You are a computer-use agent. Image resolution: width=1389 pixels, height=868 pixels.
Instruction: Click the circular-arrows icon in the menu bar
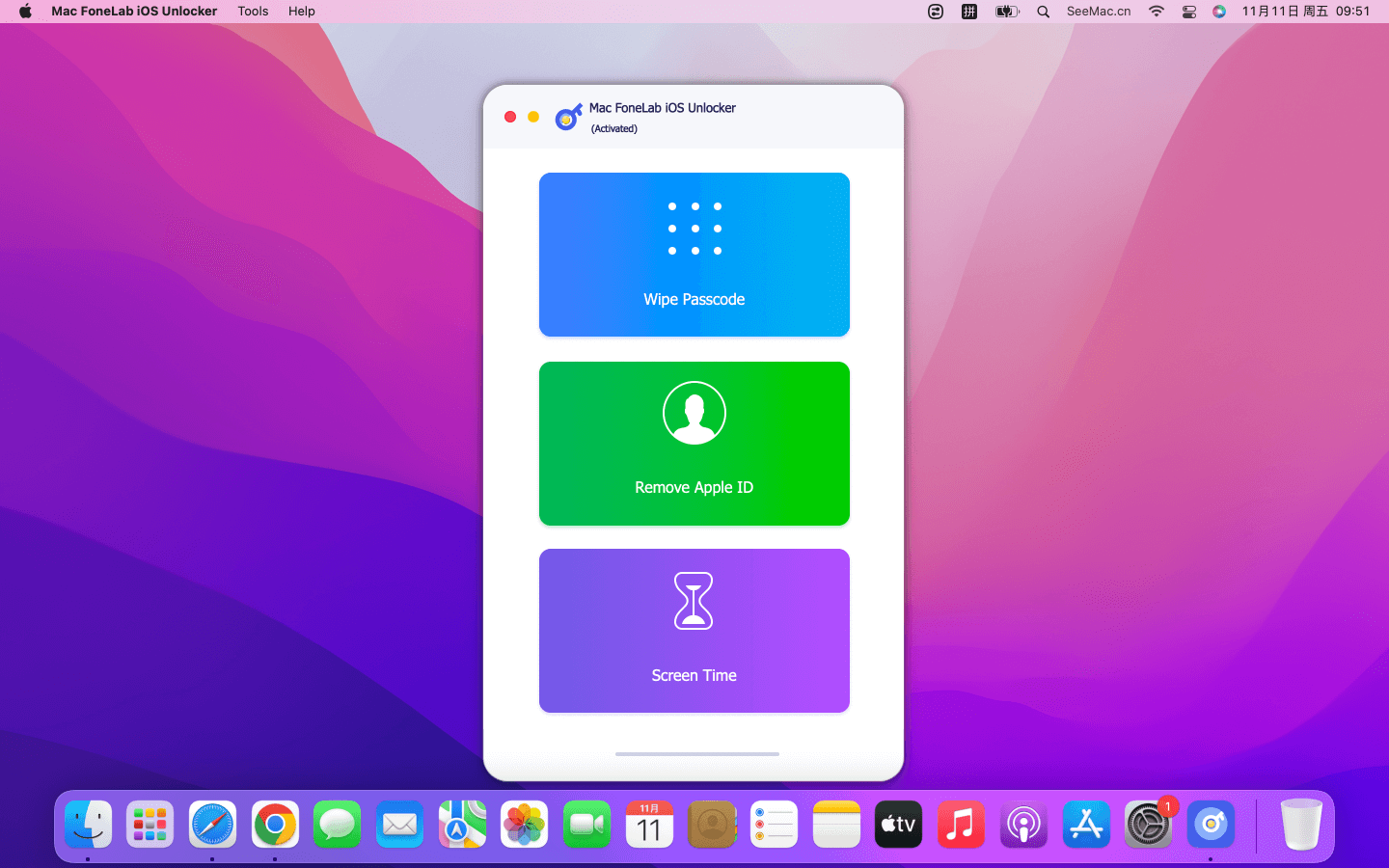pyautogui.click(x=936, y=12)
